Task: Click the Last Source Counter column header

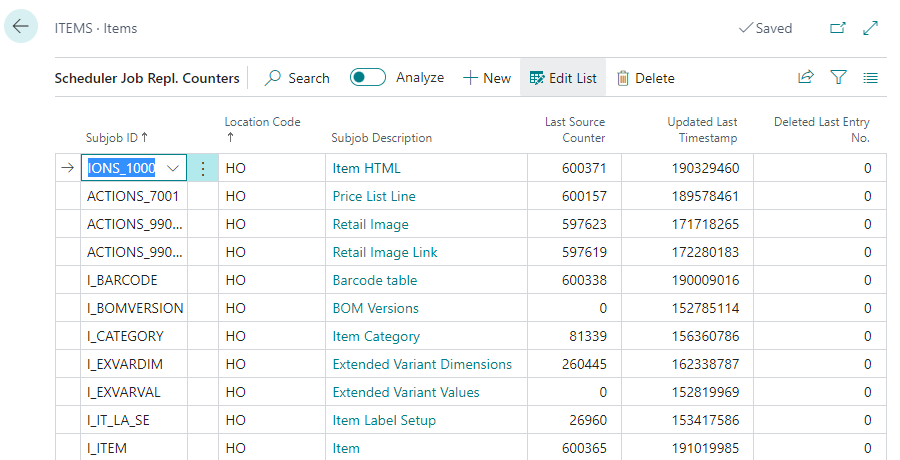Action: pos(574,129)
